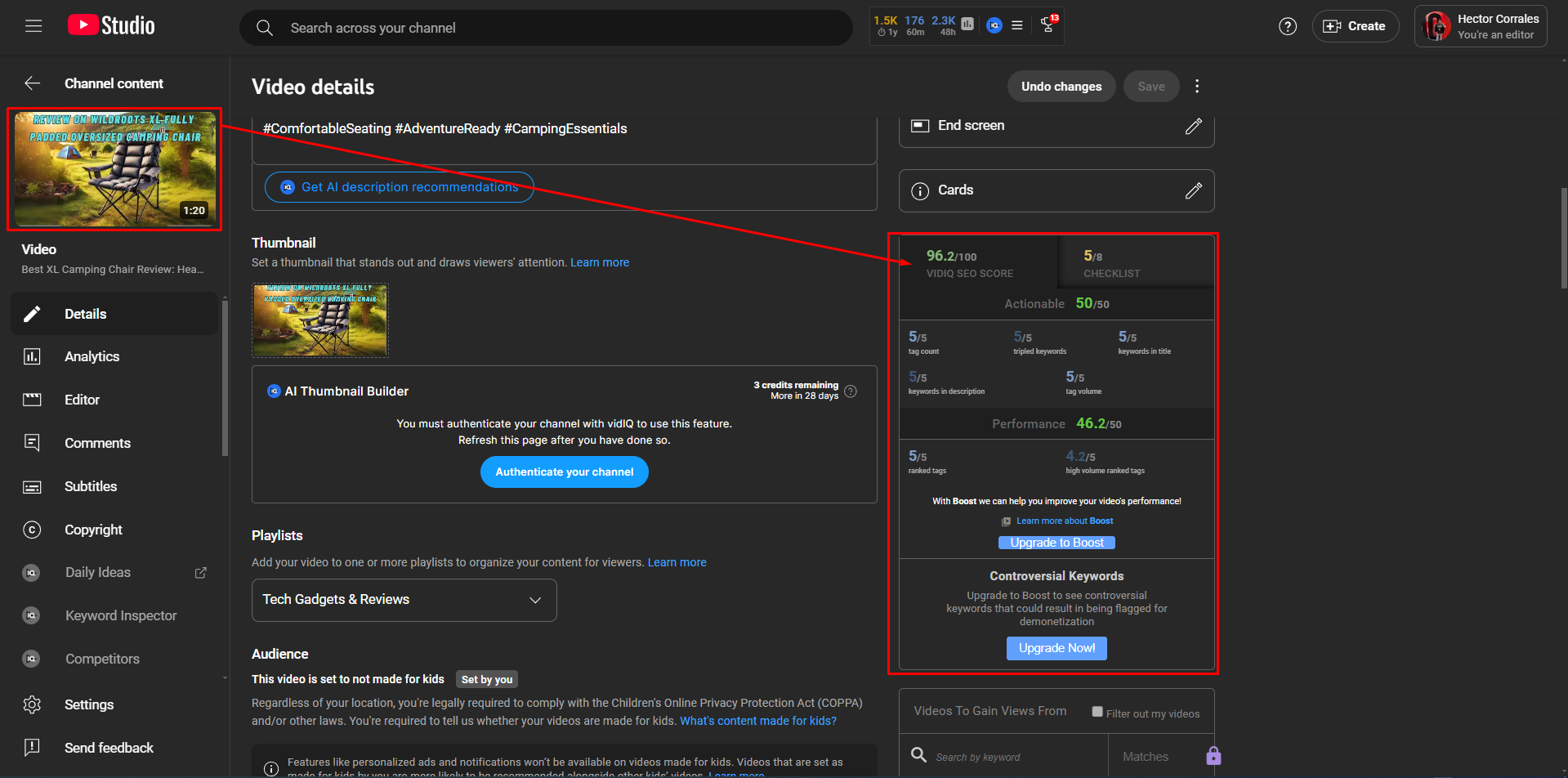The height and width of the screenshot is (778, 1568).
Task: Click the Create button
Action: click(x=1355, y=26)
